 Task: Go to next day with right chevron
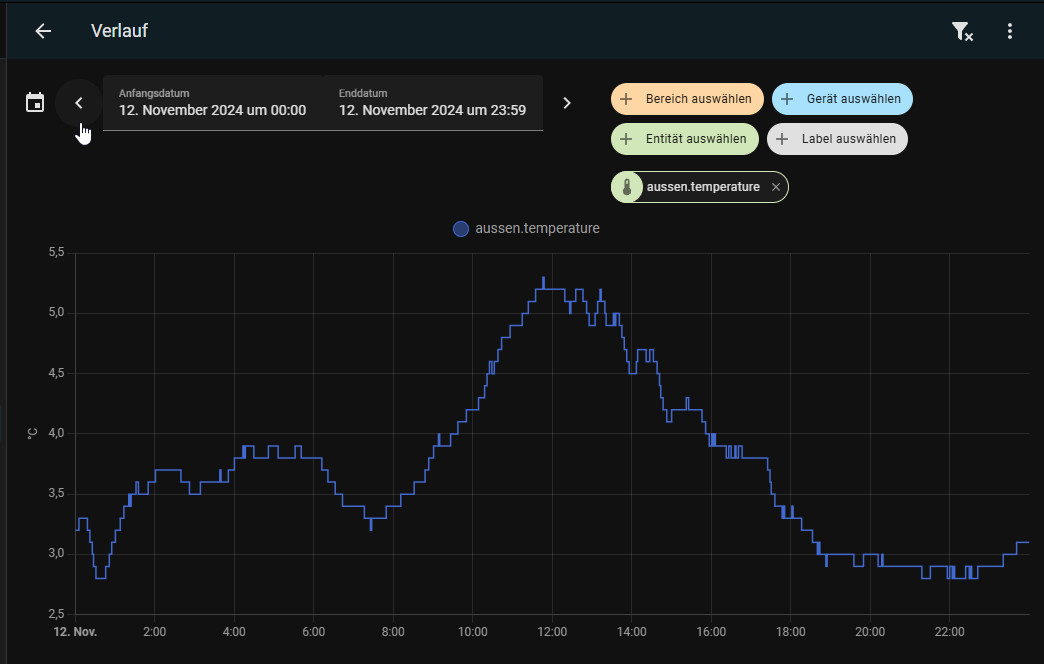pos(567,103)
